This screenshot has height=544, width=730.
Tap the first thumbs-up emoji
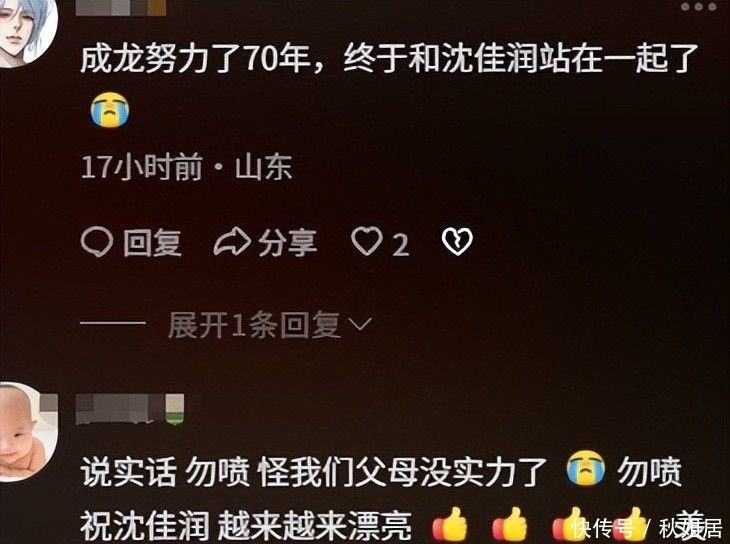(x=450, y=525)
